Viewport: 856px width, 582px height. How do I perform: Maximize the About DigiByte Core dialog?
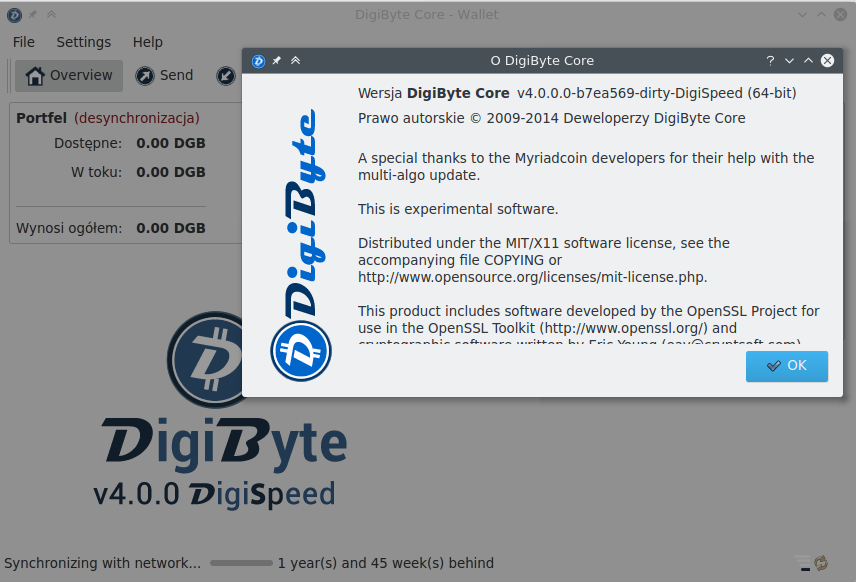pyautogui.click(x=808, y=61)
